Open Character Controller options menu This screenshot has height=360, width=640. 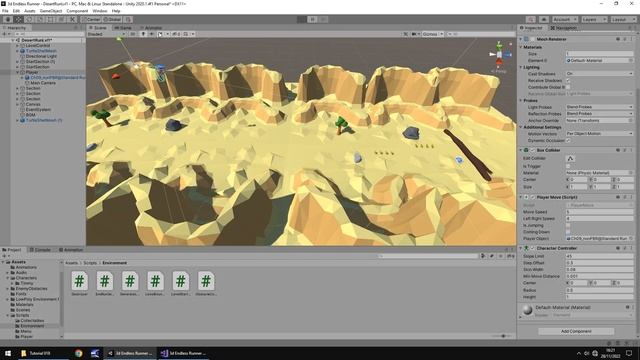[631, 248]
